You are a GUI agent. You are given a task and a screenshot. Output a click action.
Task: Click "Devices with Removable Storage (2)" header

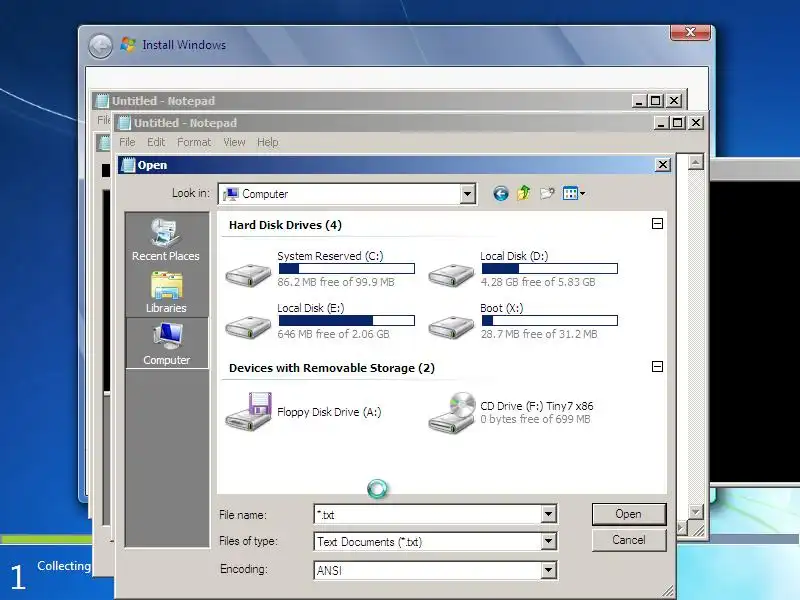[x=332, y=368]
